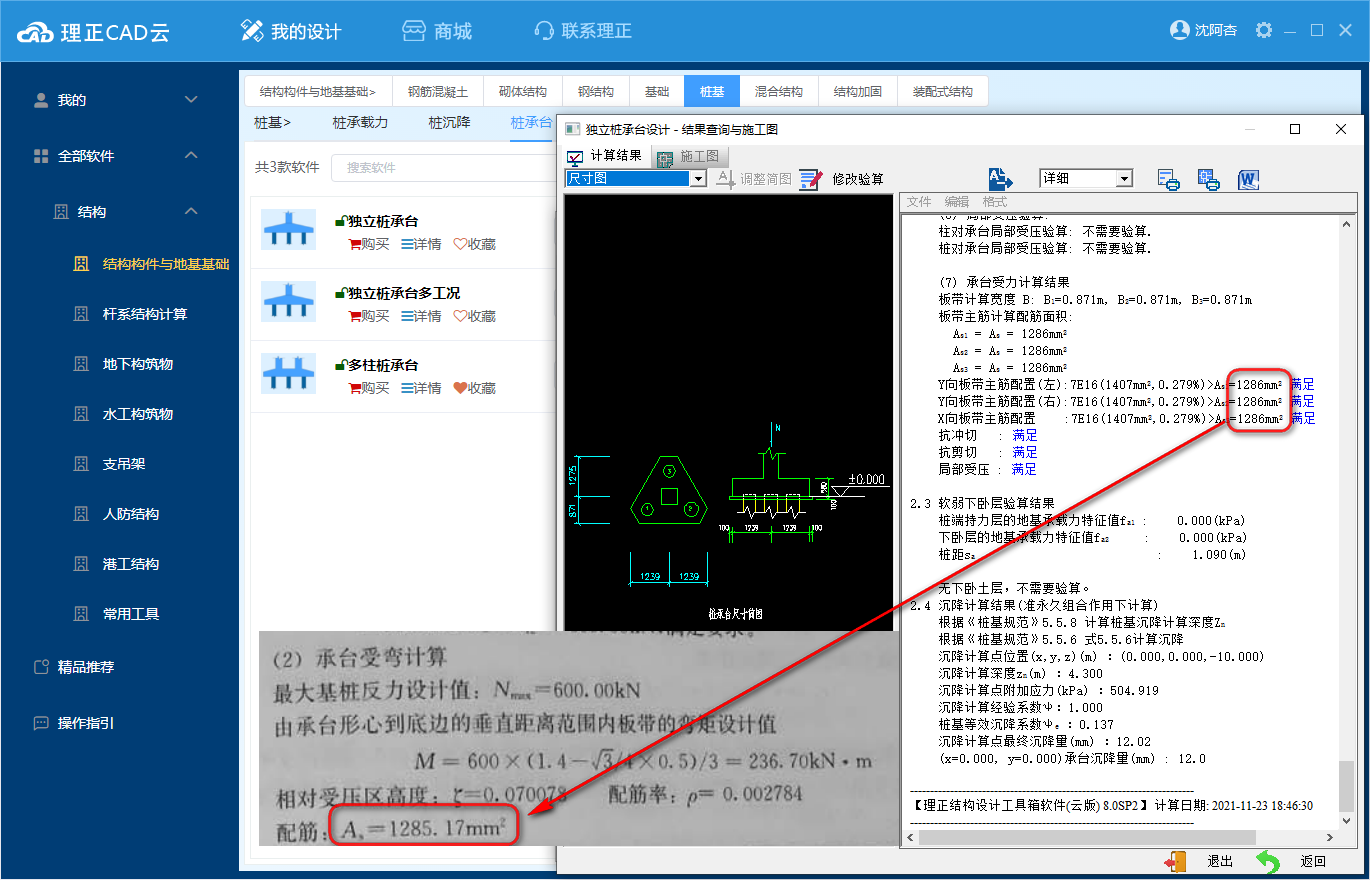Image resolution: width=1370 pixels, height=880 pixels.
Task: Click the text export arrow icon
Action: [1001, 178]
